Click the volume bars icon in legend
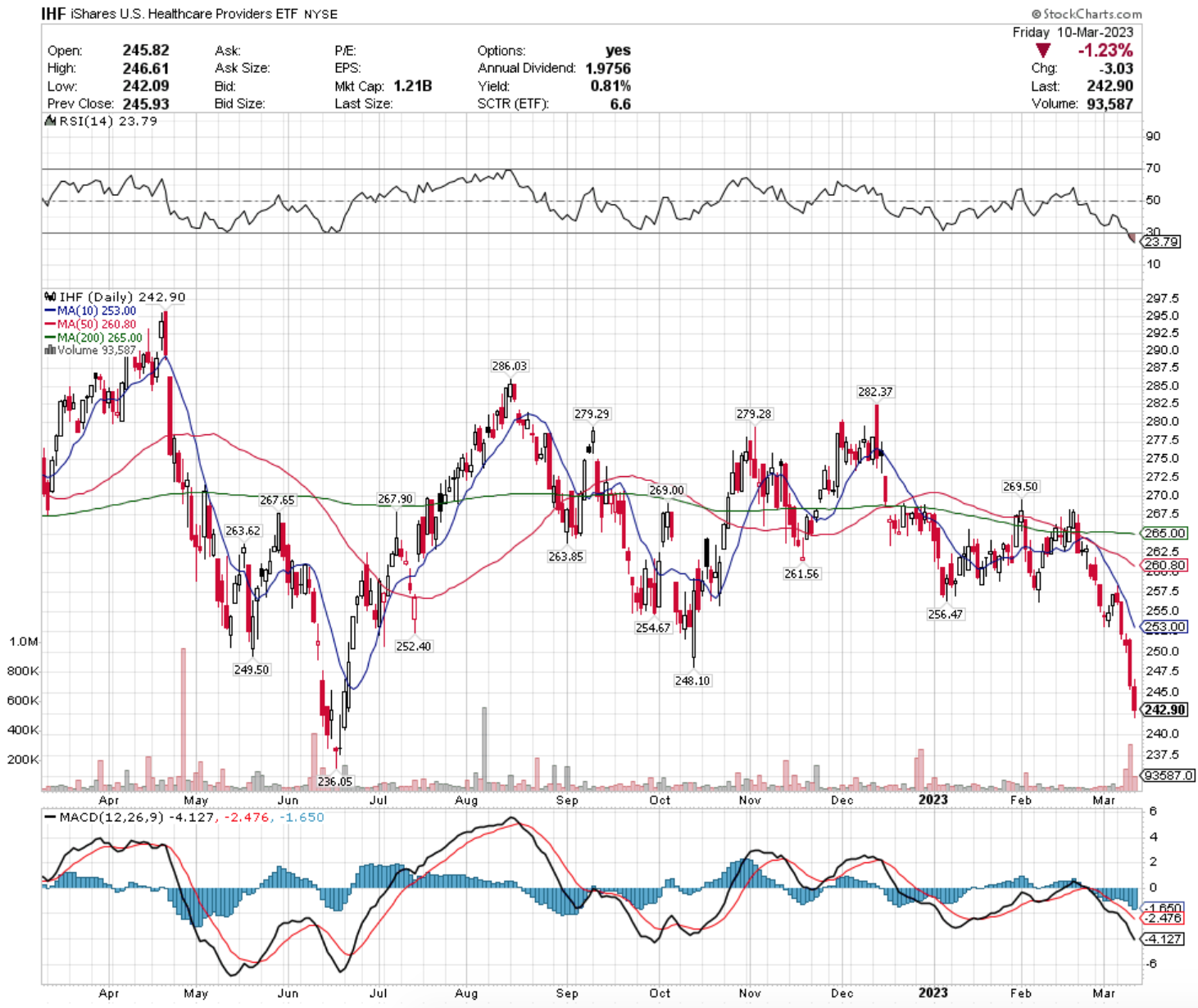The width and height of the screenshot is (1198, 1008). pyautogui.click(x=50, y=350)
